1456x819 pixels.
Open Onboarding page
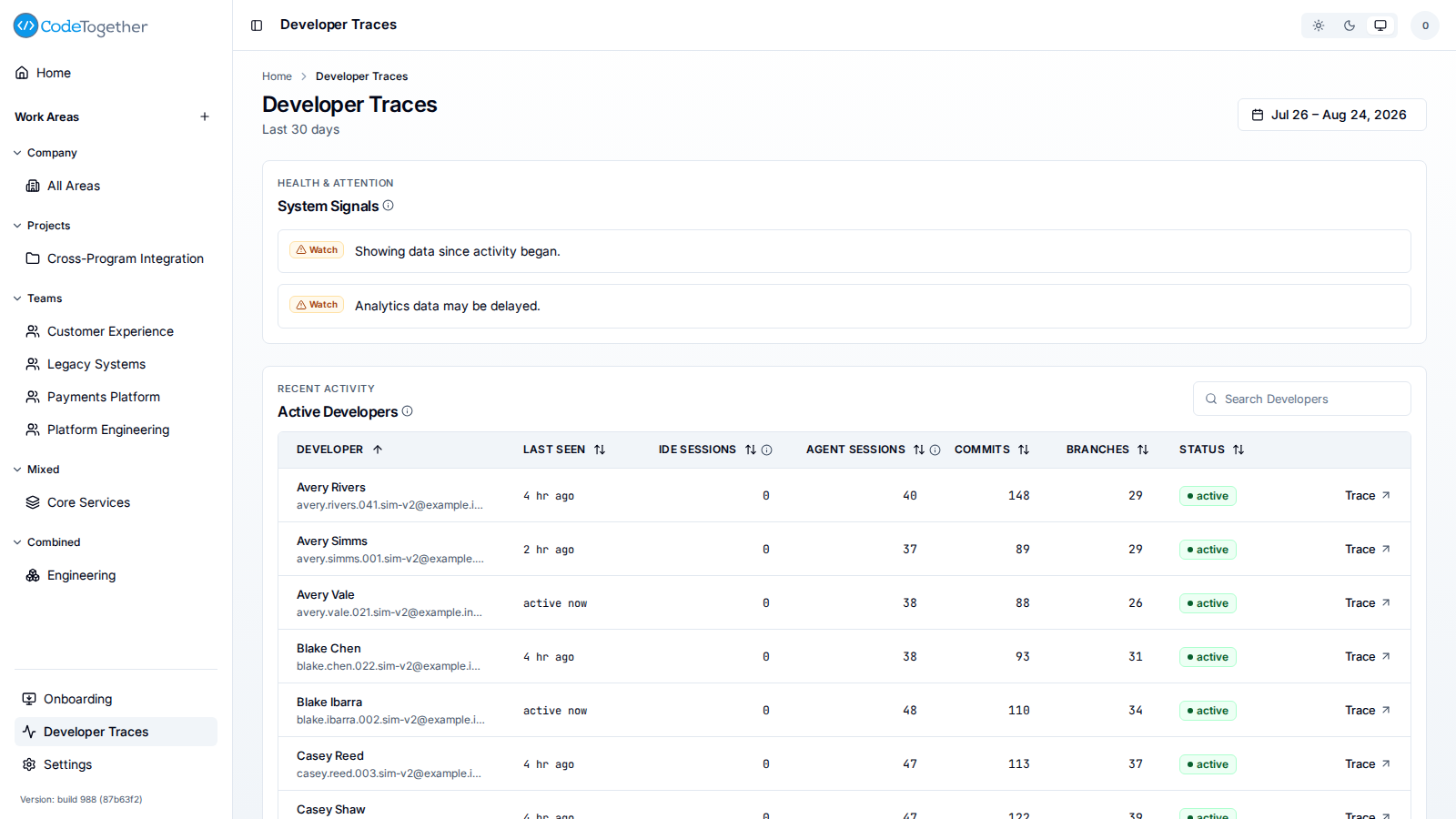(x=116, y=699)
